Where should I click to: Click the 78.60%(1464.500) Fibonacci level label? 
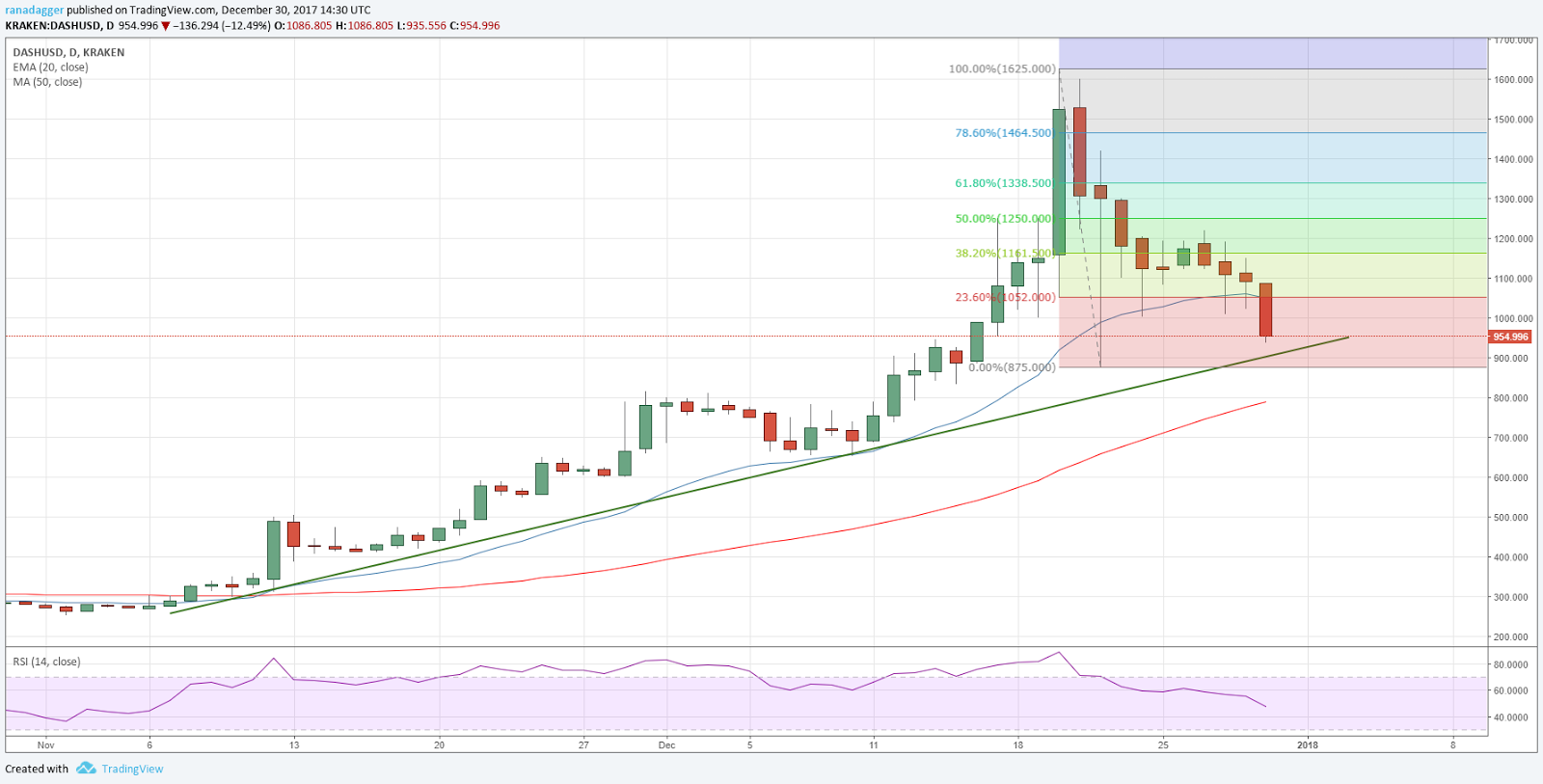pos(1004,133)
